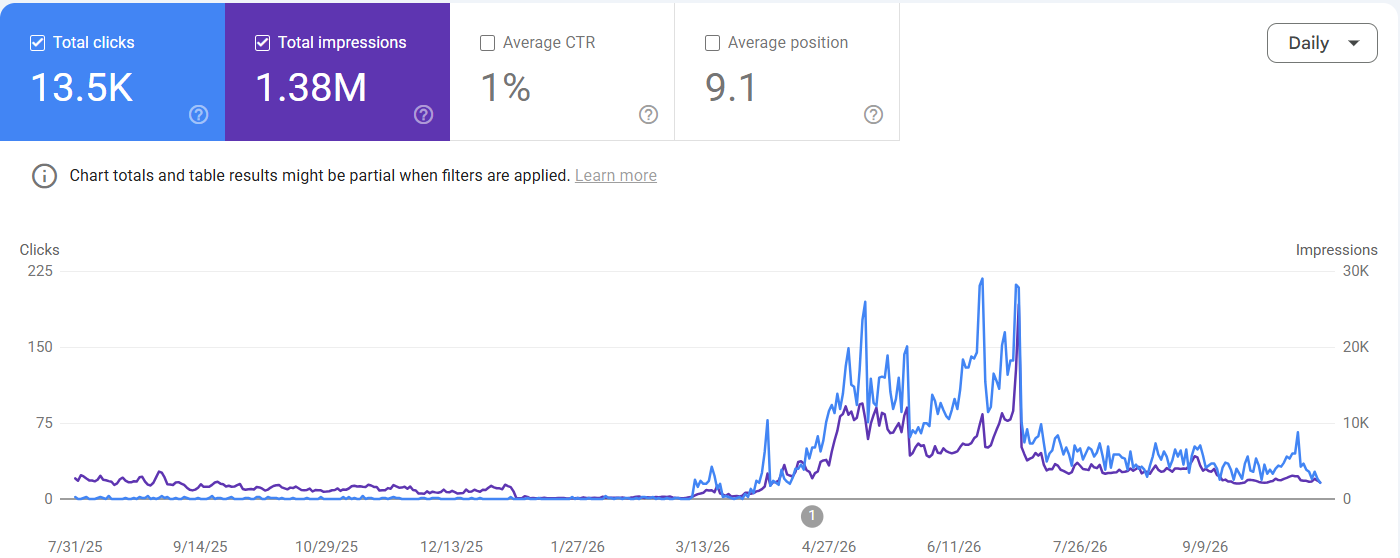Click the 10K impressions axis value
The image size is (1400, 558).
pos(1355,423)
